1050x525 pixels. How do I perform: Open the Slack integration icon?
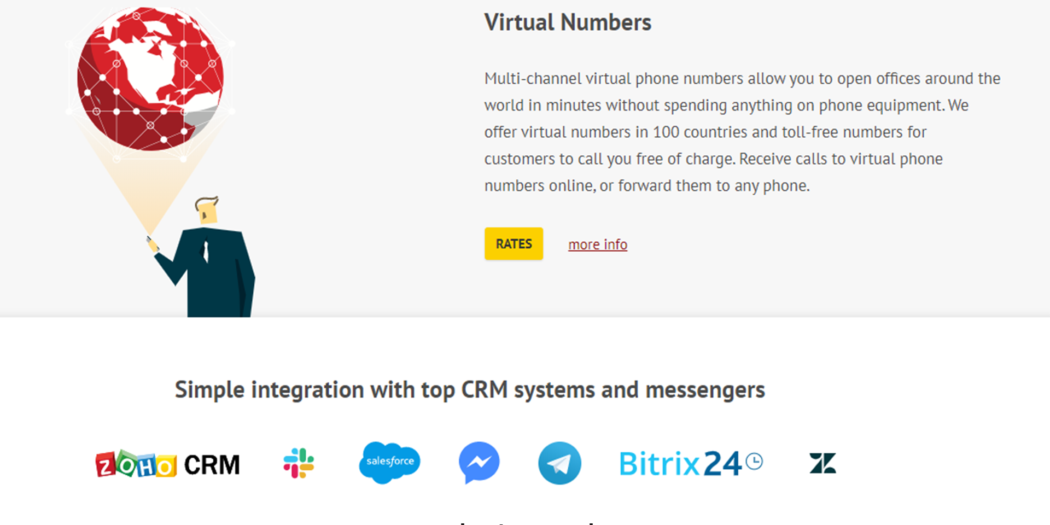click(x=299, y=463)
